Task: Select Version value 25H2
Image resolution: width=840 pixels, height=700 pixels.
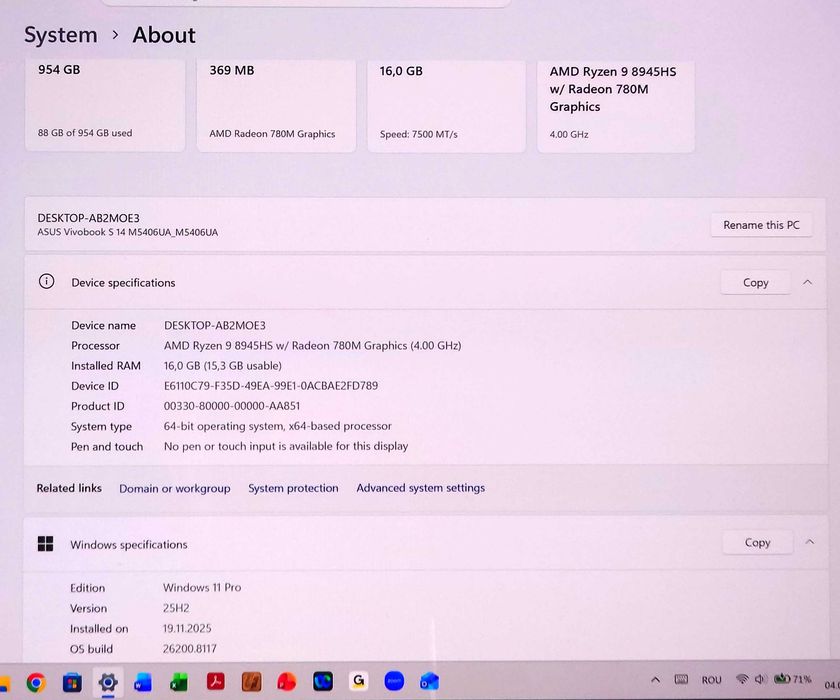Action: coord(176,608)
